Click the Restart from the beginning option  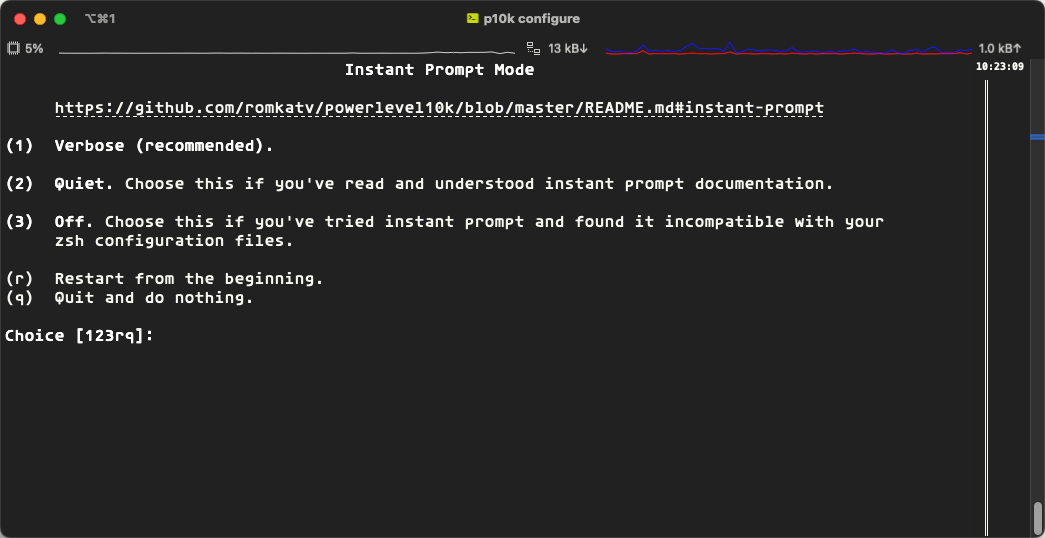tap(188, 279)
